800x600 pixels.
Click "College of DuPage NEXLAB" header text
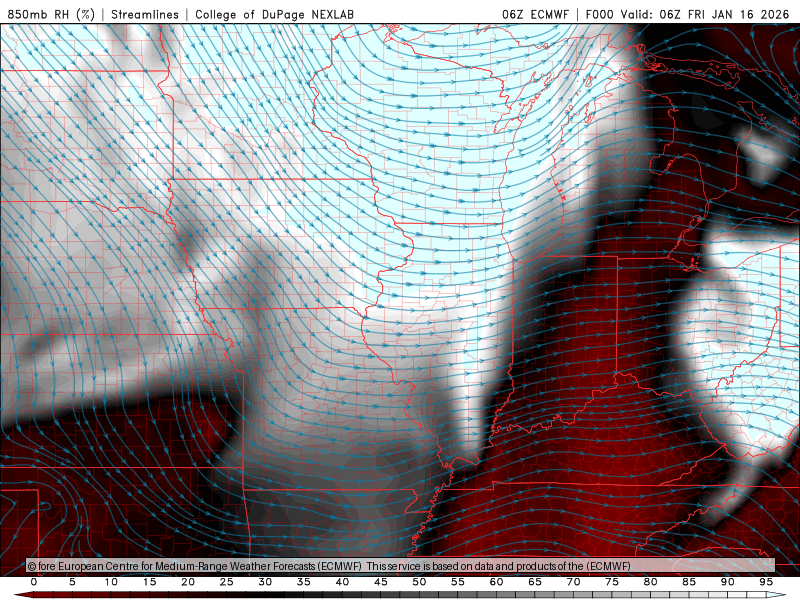coord(274,14)
